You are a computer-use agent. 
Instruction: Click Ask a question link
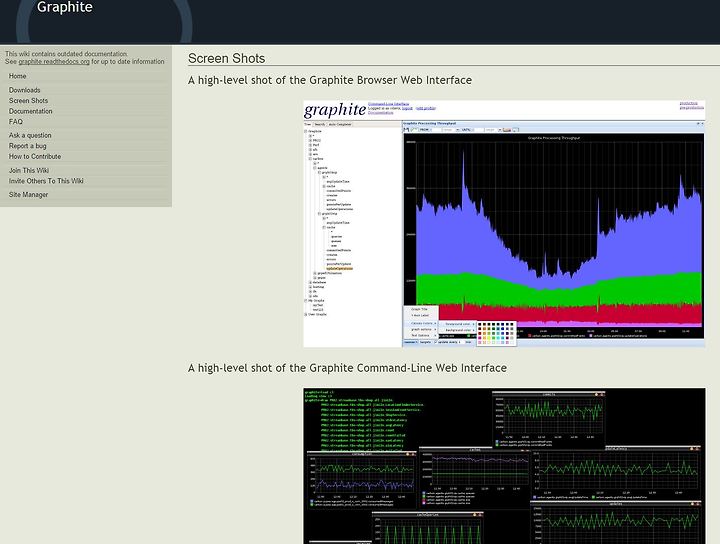tap(30, 135)
